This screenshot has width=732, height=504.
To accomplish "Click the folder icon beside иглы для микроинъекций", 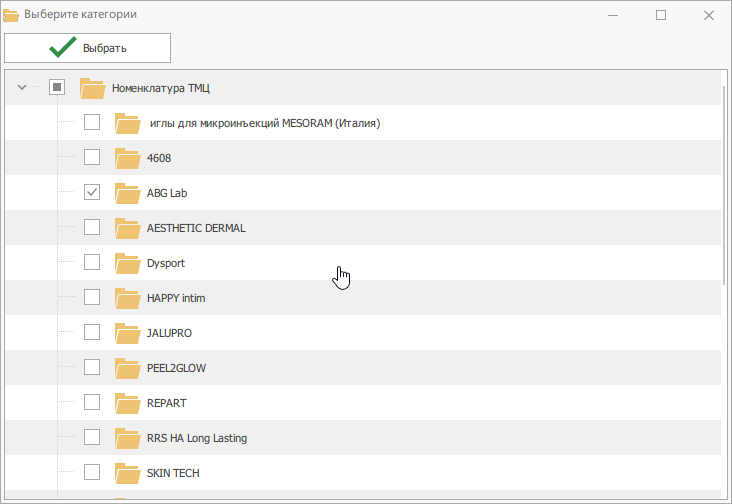I will click(x=127, y=123).
